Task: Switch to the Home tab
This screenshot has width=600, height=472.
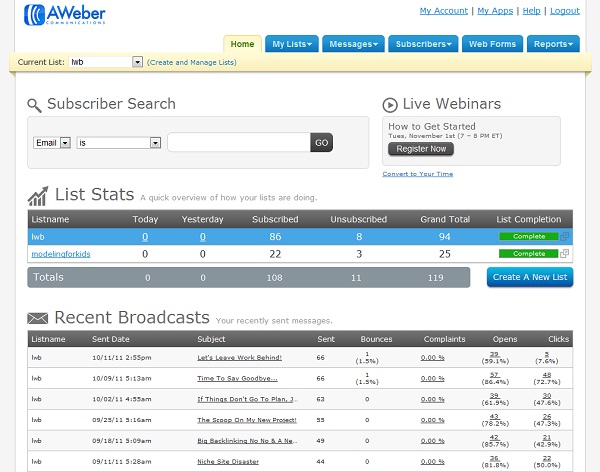Action: coord(242,44)
